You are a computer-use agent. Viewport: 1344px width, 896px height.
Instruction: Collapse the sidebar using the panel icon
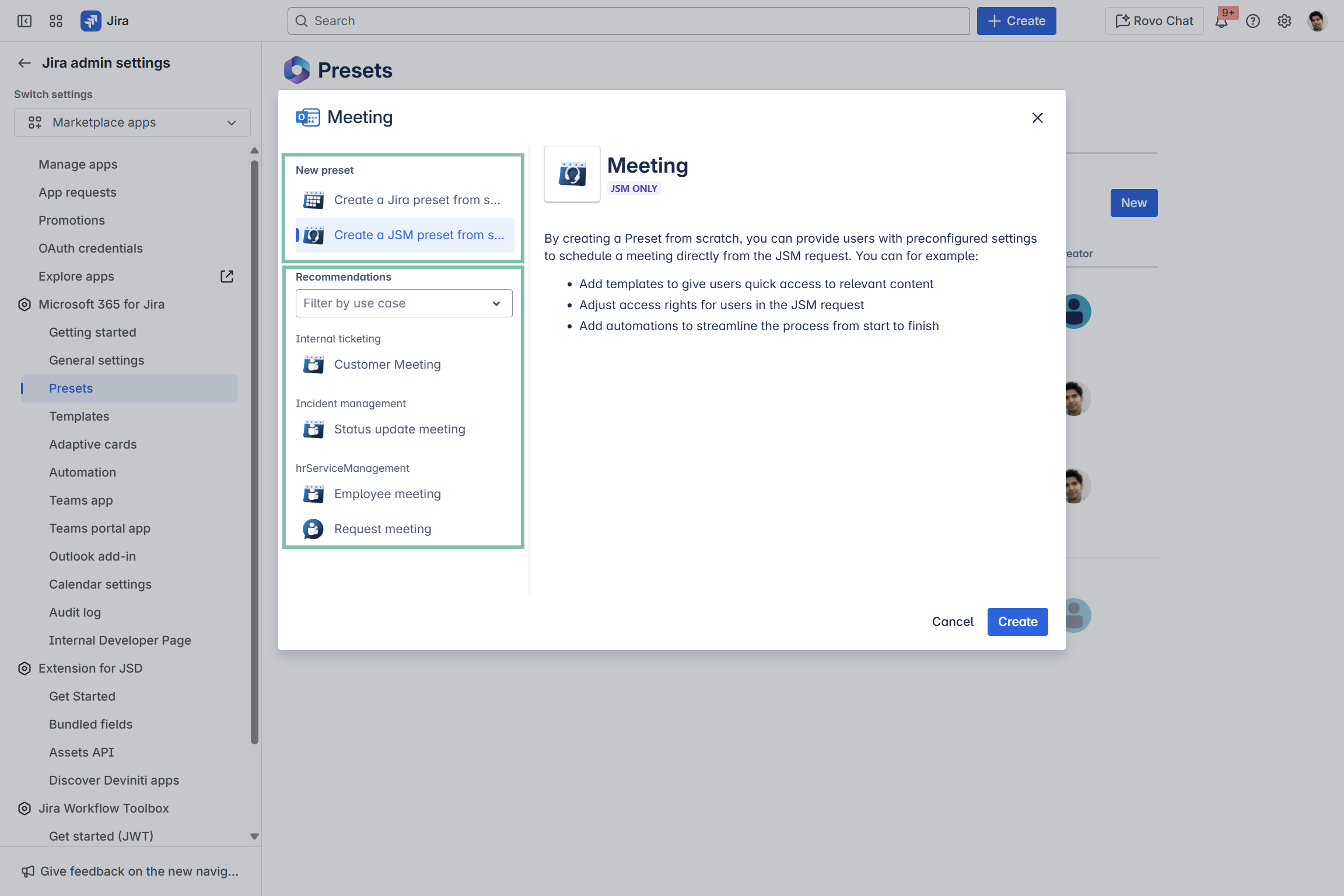tap(24, 21)
